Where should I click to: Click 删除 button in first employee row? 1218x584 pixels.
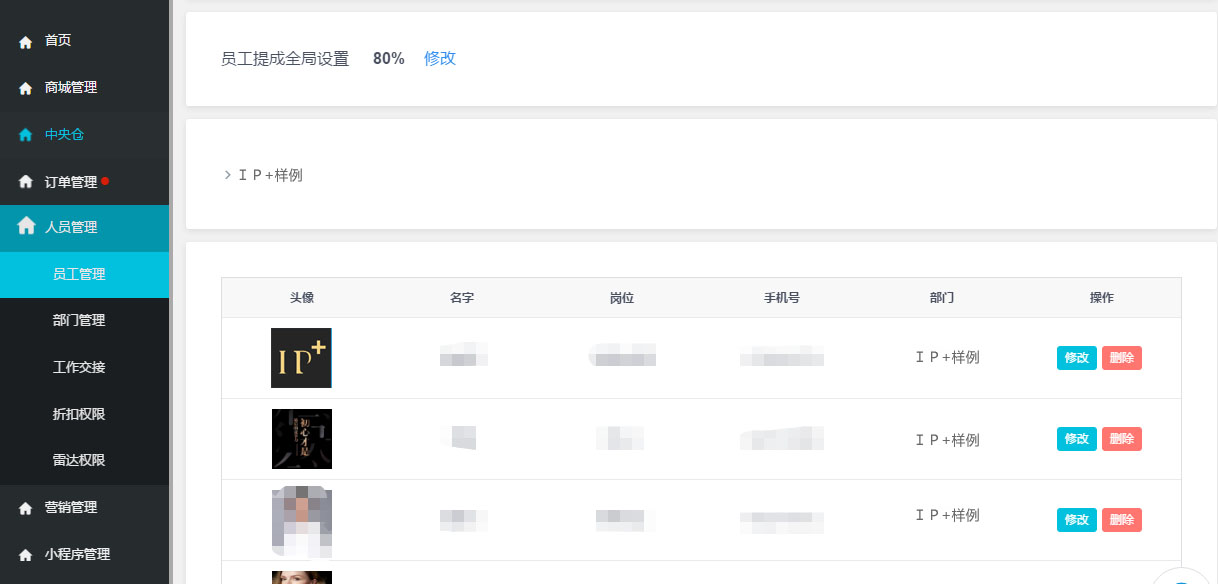(1121, 358)
